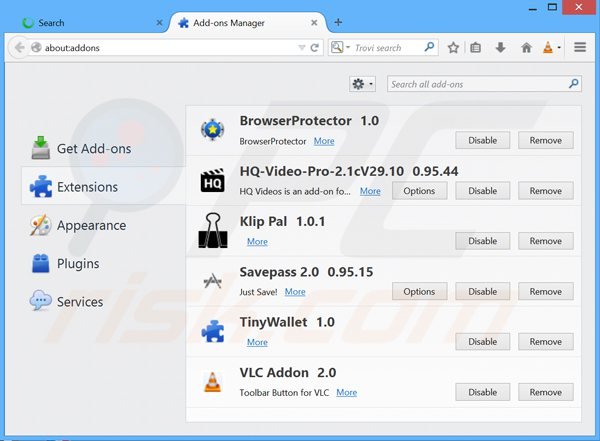
Task: Open the URL history dropdown arrow
Action: pos(302,48)
